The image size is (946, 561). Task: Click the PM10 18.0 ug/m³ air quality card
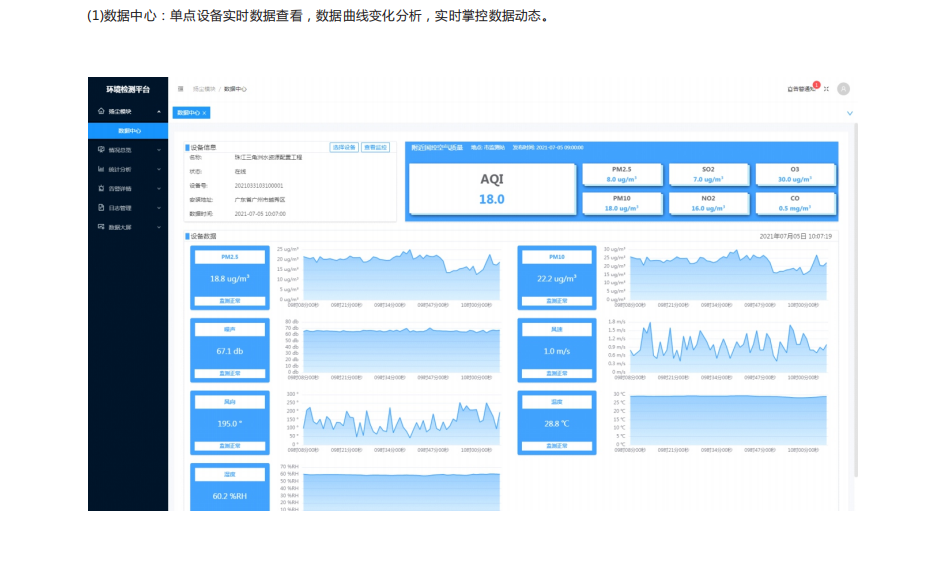point(622,203)
